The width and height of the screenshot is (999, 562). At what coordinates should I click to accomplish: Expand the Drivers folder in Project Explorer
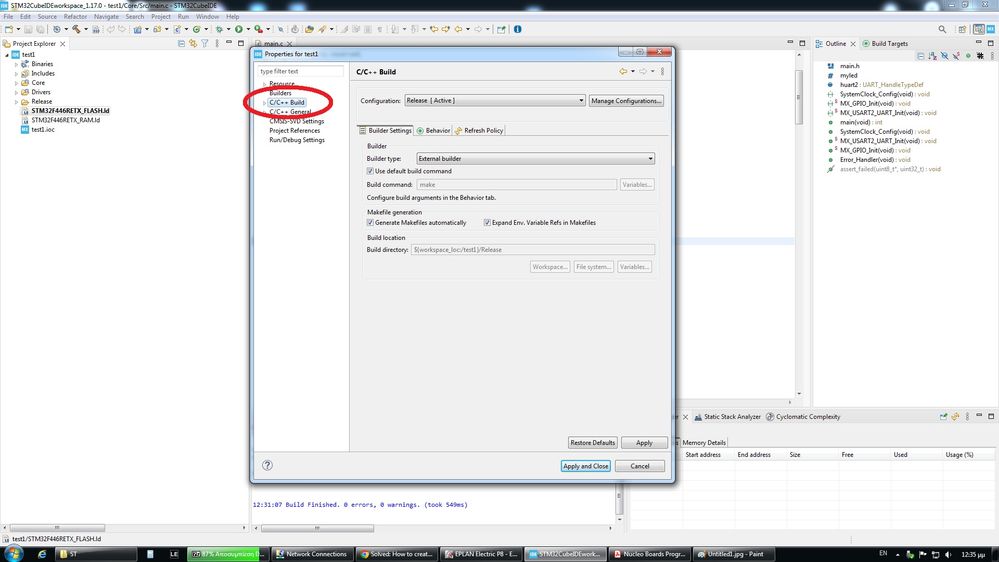click(x=17, y=92)
